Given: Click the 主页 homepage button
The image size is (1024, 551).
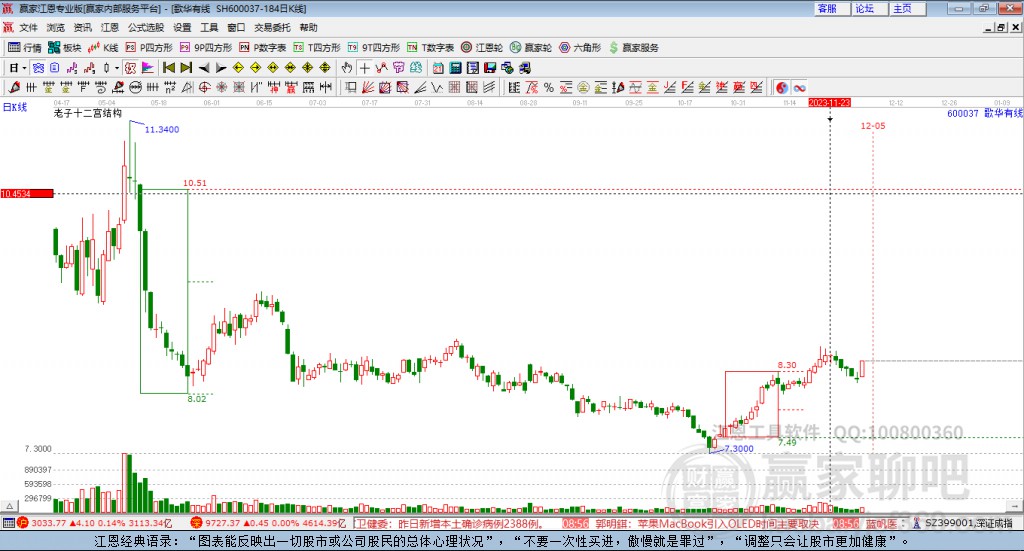Looking at the screenshot, I should coord(907,8).
